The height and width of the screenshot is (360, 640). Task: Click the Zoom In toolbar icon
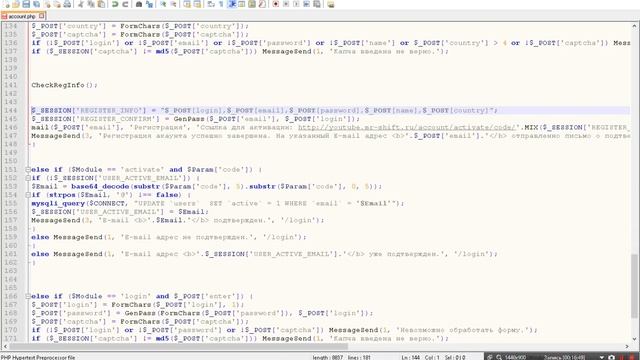[163, 4]
